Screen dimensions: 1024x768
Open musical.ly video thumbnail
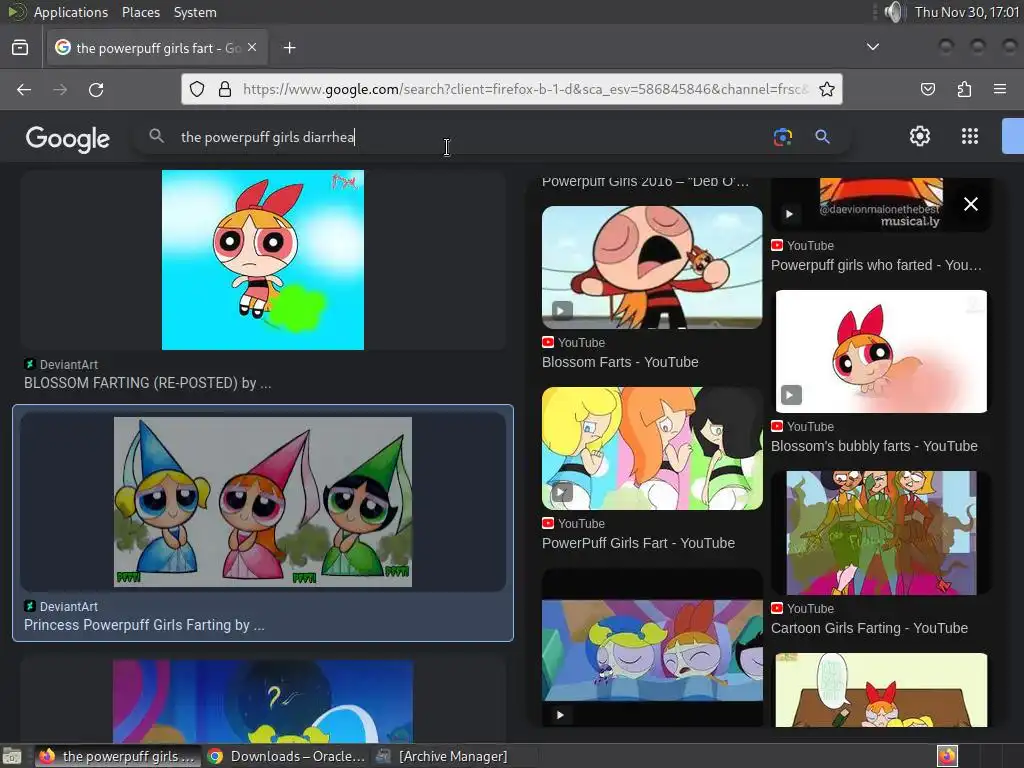881,204
